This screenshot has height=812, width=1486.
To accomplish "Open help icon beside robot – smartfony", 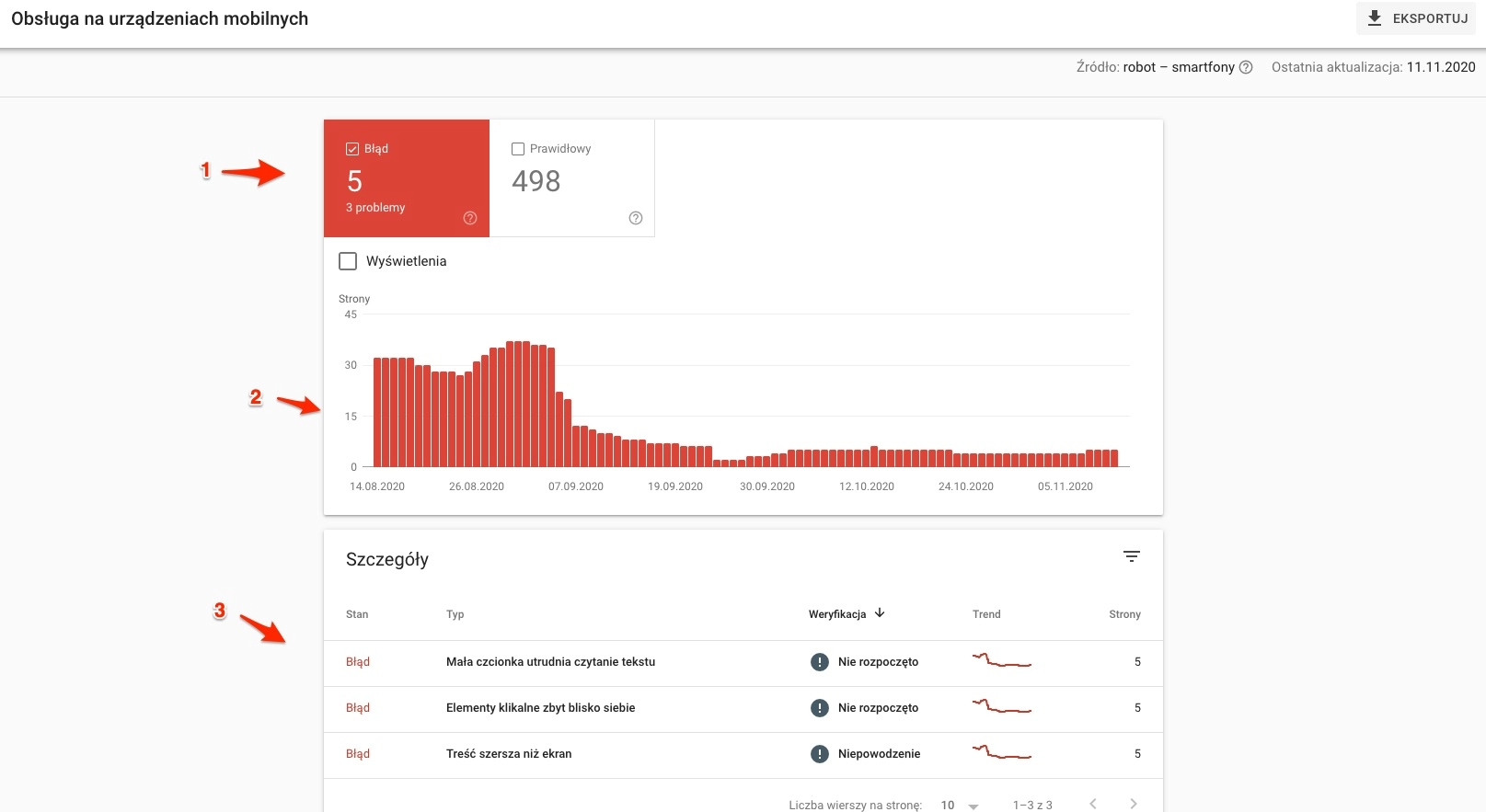I will tap(1246, 67).
